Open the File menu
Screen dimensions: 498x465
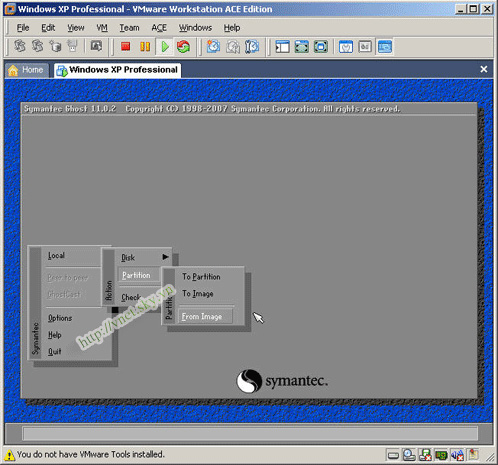pos(23,28)
